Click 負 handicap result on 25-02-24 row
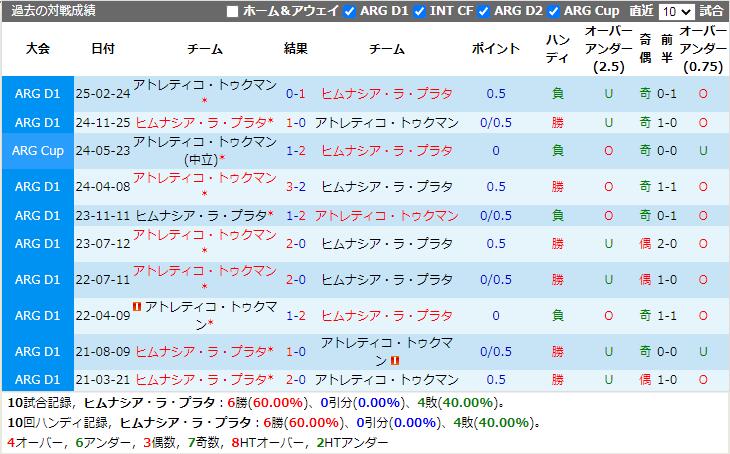Viewport: 730px width, 454px height. [558, 94]
